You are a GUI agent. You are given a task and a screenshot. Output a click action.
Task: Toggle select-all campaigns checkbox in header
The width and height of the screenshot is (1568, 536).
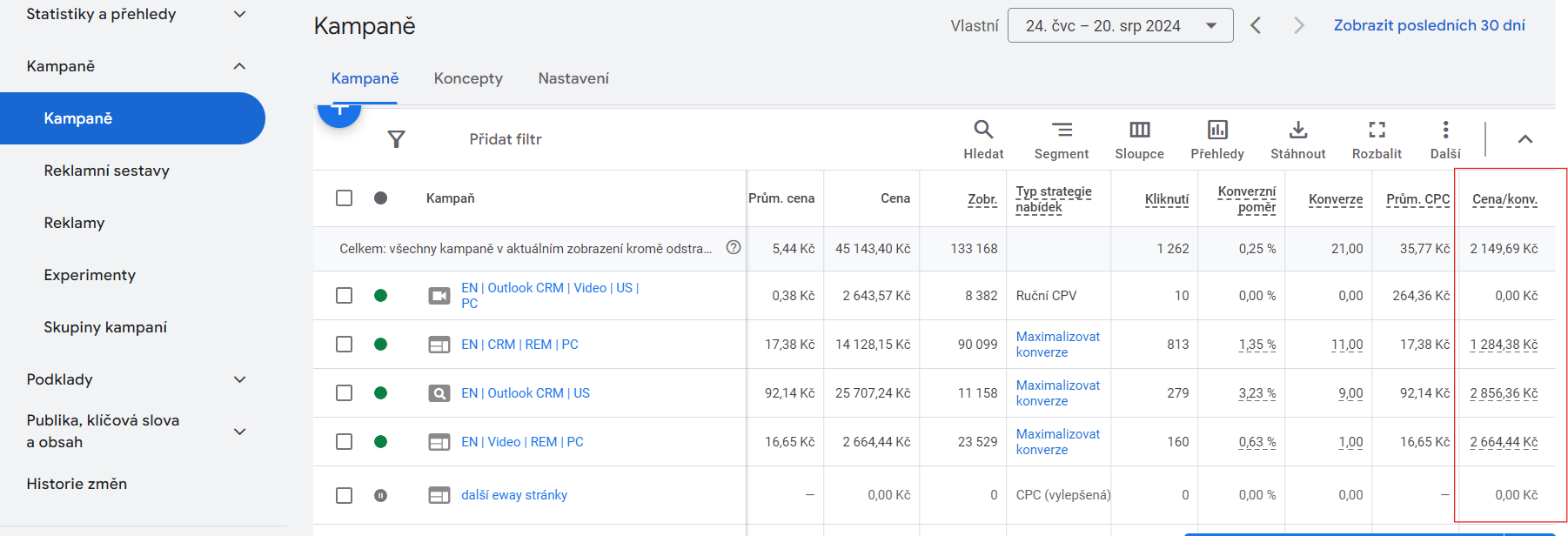345,198
